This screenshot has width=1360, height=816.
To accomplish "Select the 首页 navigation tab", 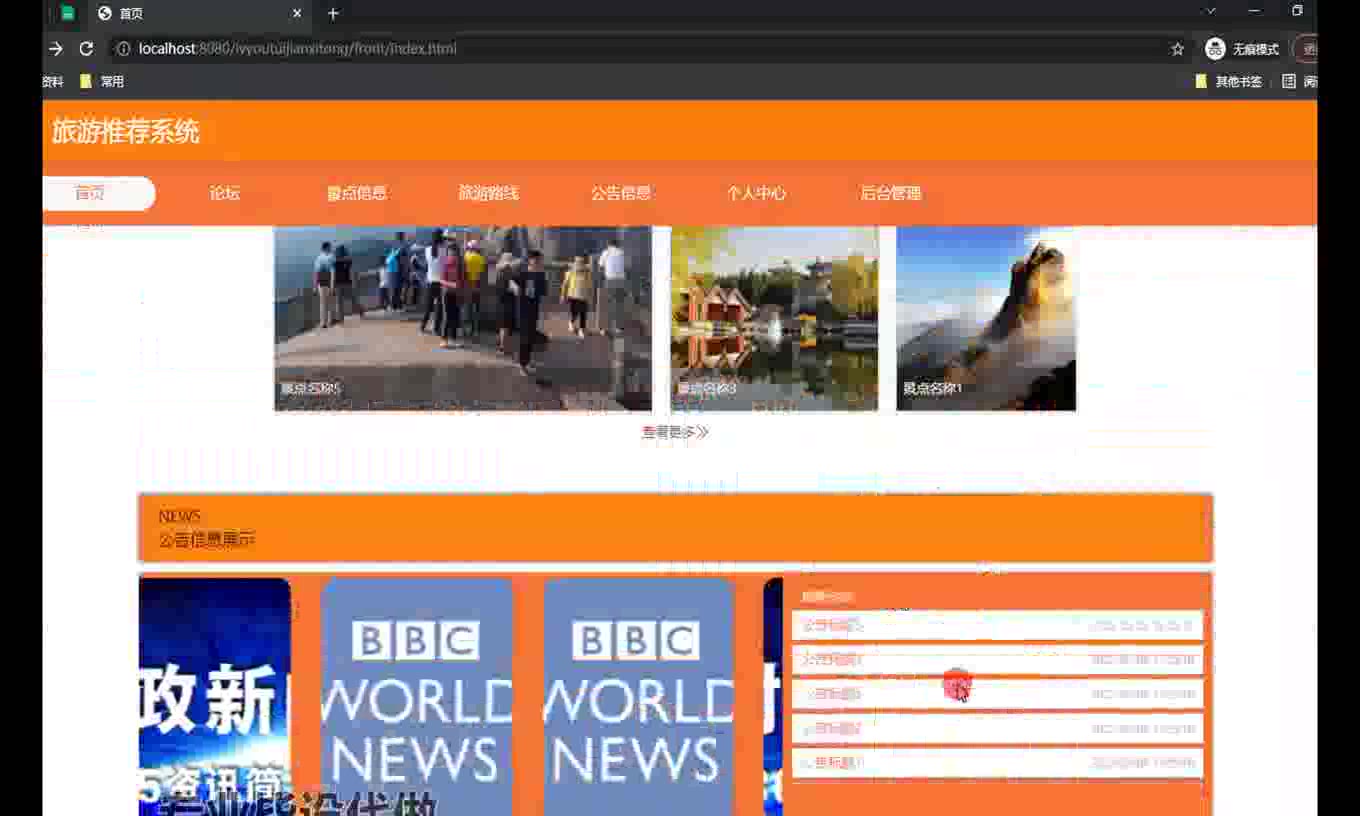I will [x=90, y=193].
